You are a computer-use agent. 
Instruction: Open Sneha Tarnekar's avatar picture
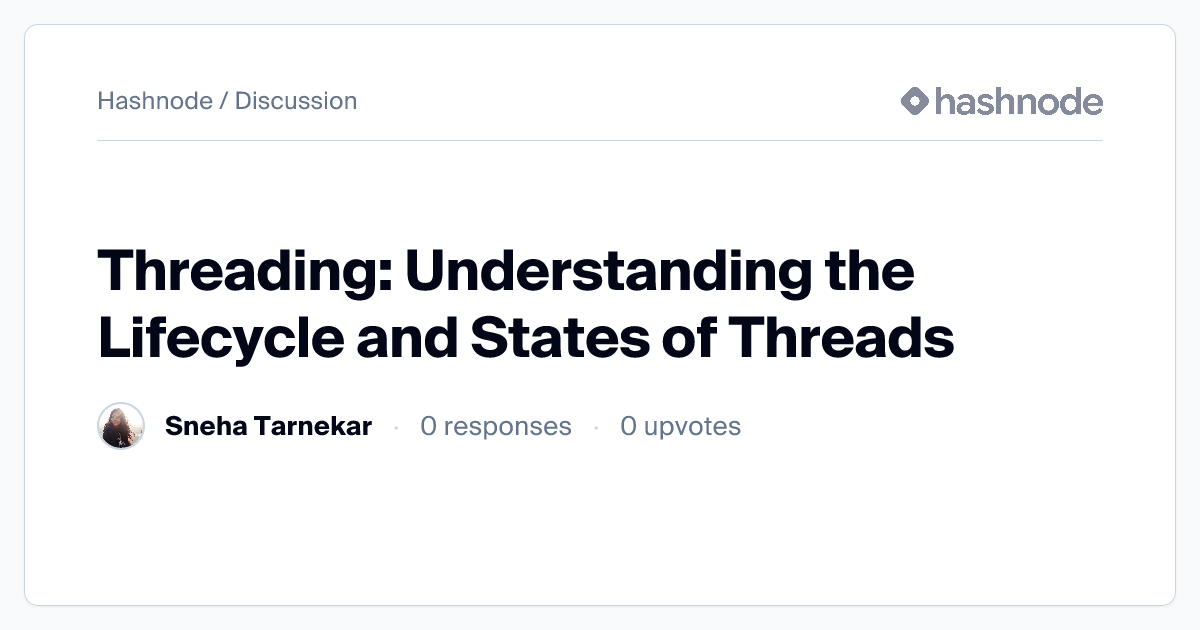(x=121, y=426)
